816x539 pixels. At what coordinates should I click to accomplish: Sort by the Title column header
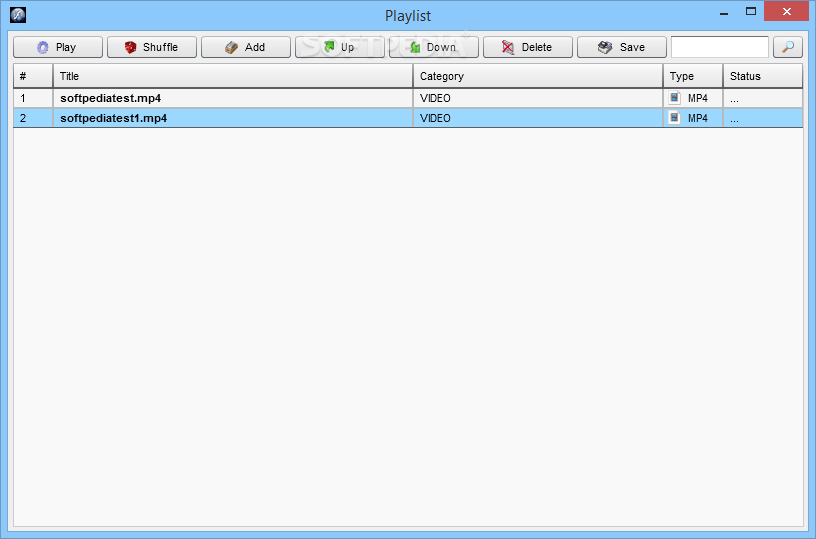pyautogui.click(x=233, y=76)
